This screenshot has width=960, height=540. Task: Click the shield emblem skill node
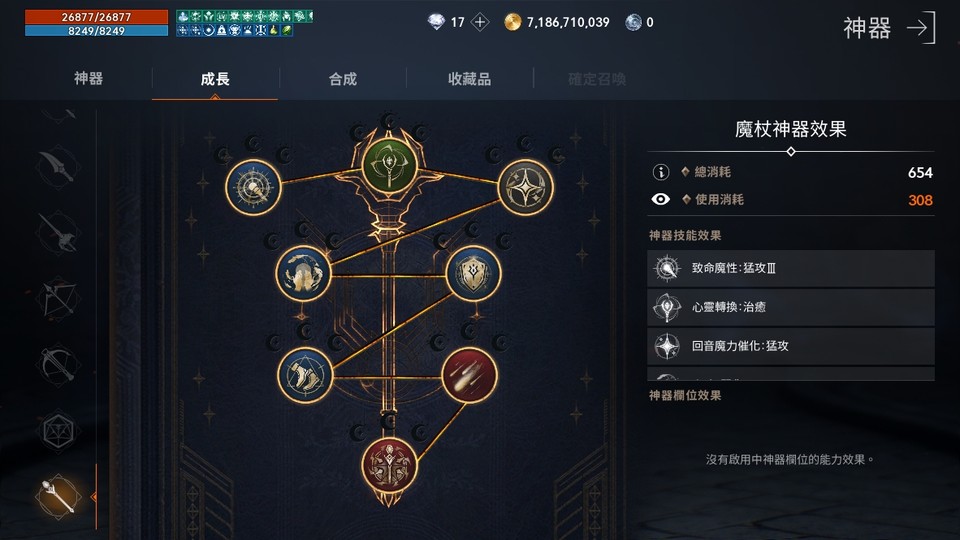473,273
